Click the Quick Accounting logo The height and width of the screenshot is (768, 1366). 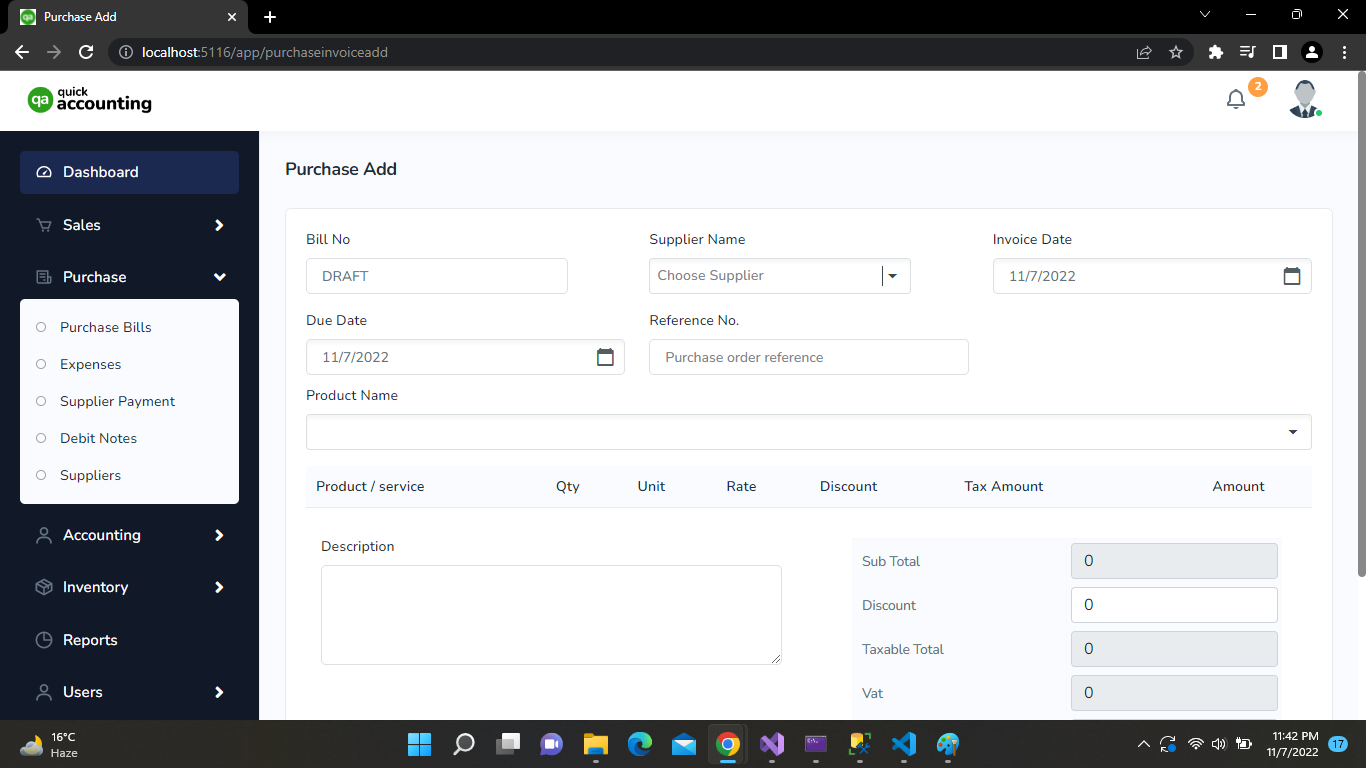click(90, 100)
